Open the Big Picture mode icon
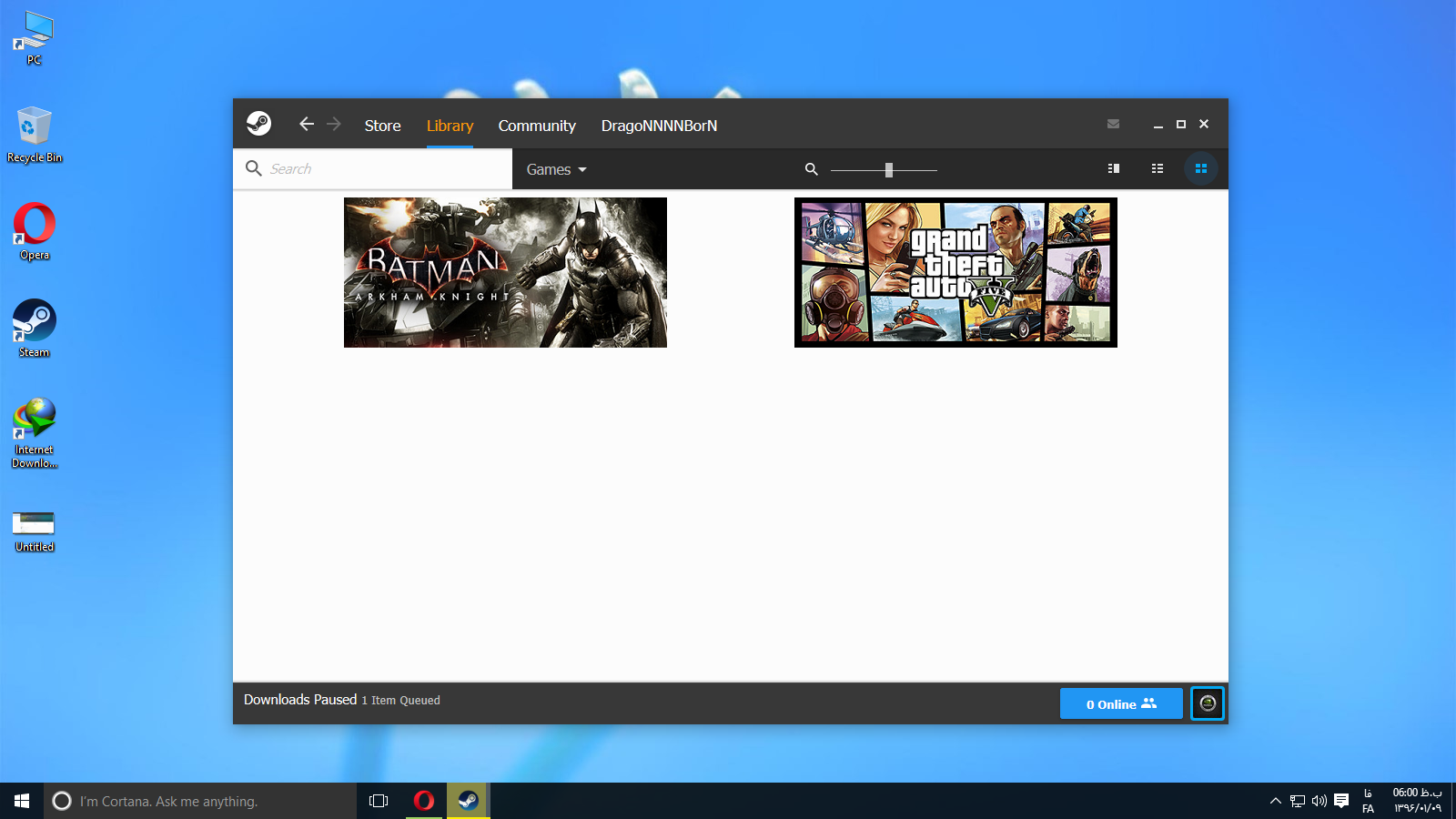 1207,703
